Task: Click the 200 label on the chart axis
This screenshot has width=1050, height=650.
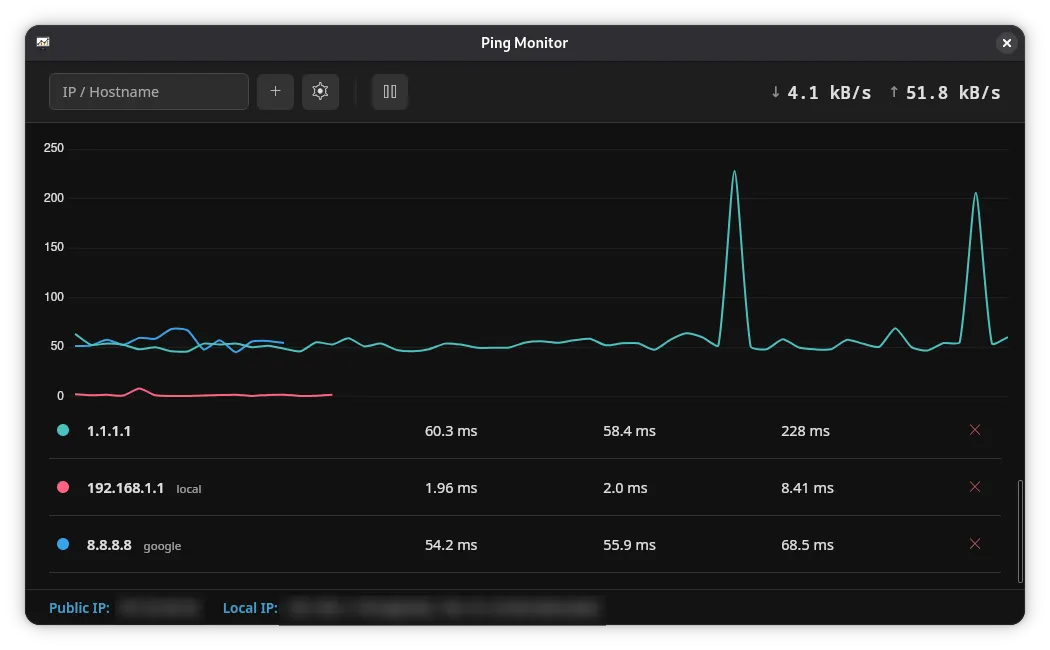Action: click(54, 197)
